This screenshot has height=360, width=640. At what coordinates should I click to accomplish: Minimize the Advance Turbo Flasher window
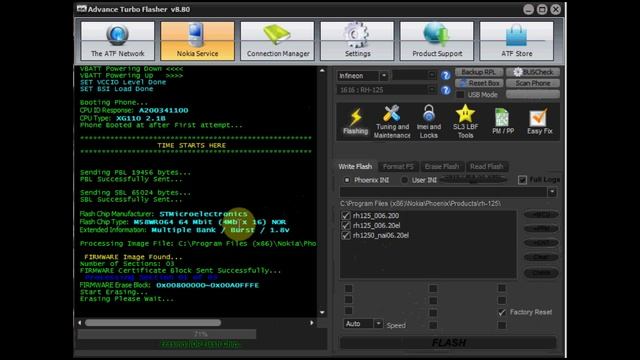(528, 9)
